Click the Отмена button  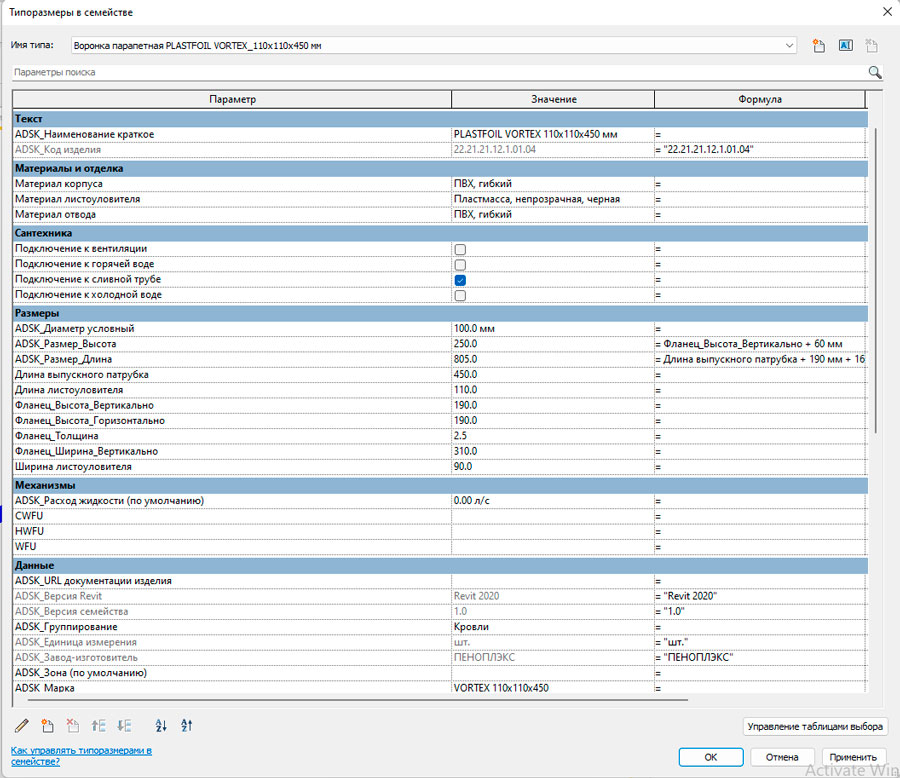[x=782, y=757]
